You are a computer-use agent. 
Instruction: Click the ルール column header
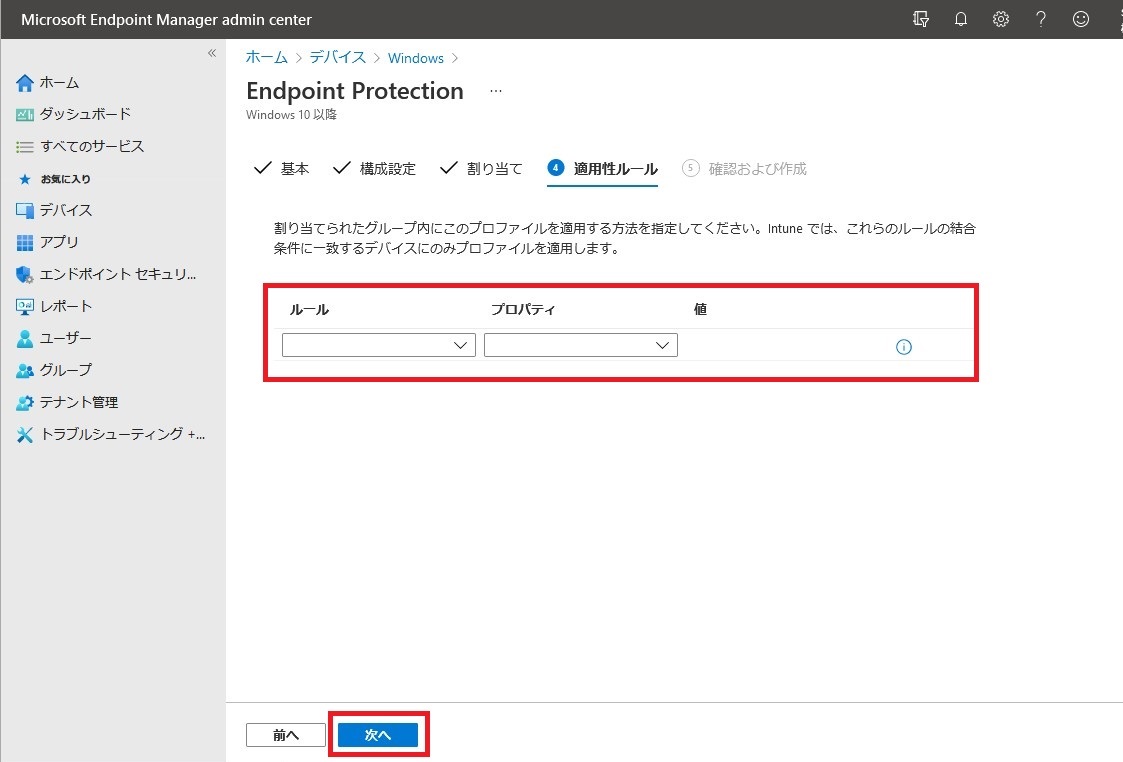pyautogui.click(x=309, y=309)
